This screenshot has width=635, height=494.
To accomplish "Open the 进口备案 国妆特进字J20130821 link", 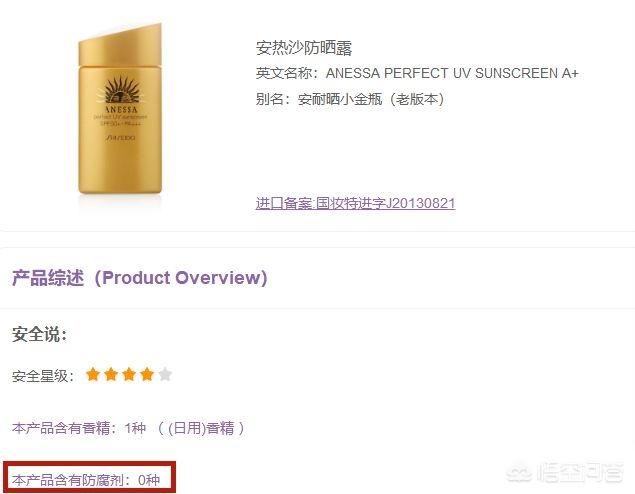I will pyautogui.click(x=355, y=203).
